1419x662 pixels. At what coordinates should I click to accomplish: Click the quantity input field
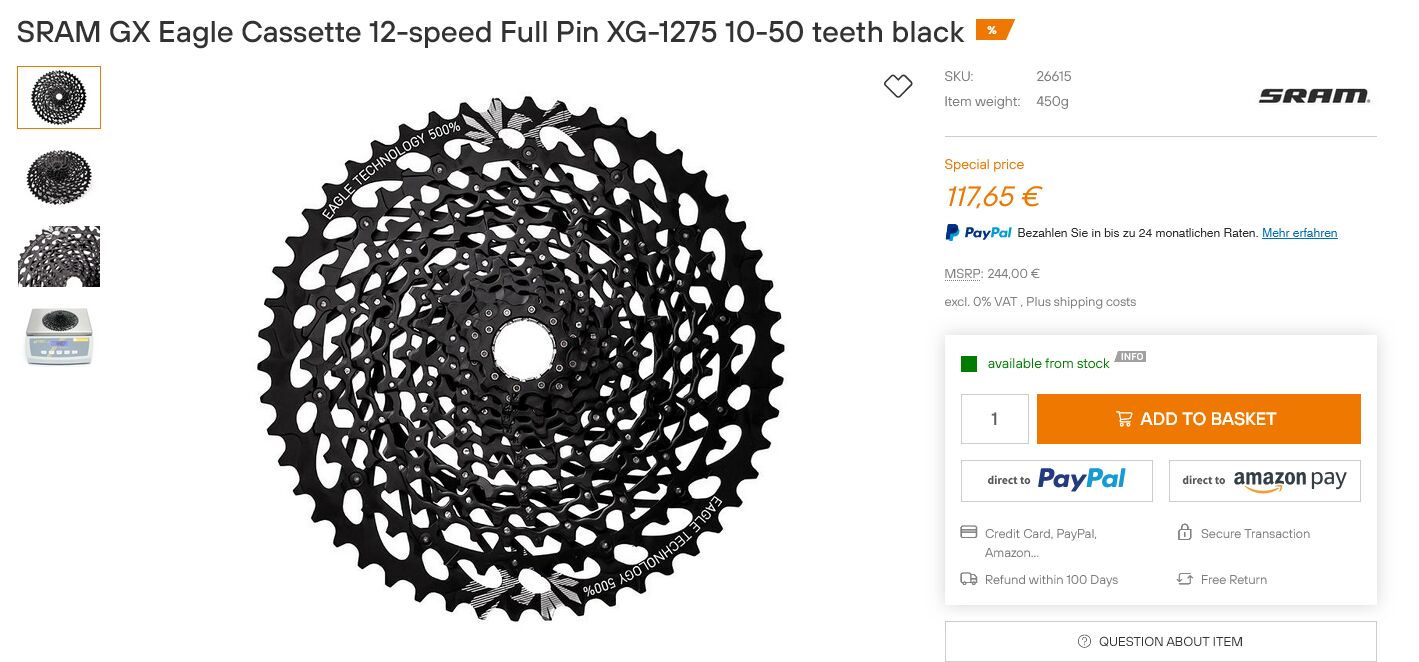pyautogui.click(x=994, y=419)
